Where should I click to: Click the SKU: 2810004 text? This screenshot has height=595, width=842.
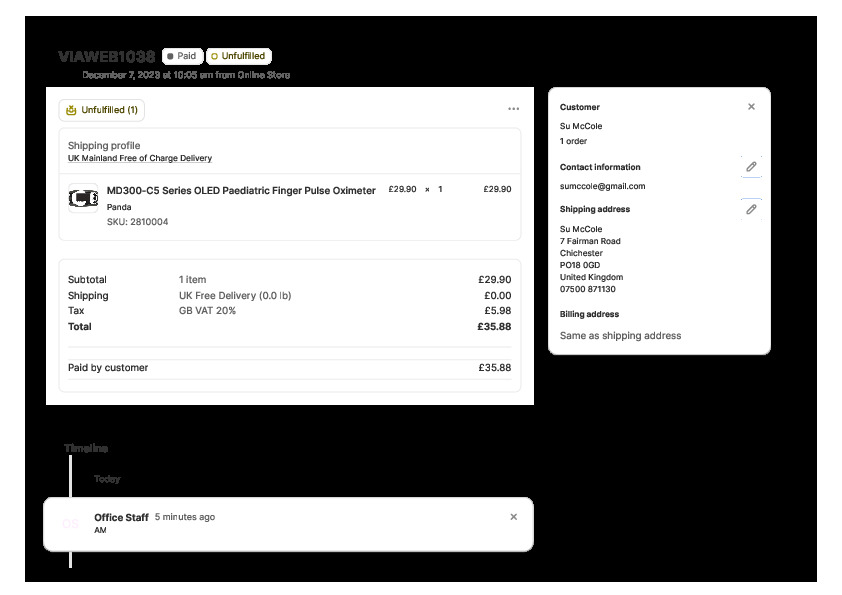click(137, 222)
